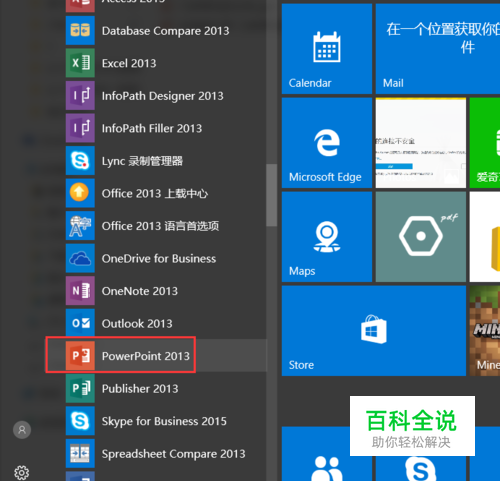
Task: Open the Skype for Business 2015 icon
Action: click(x=80, y=421)
